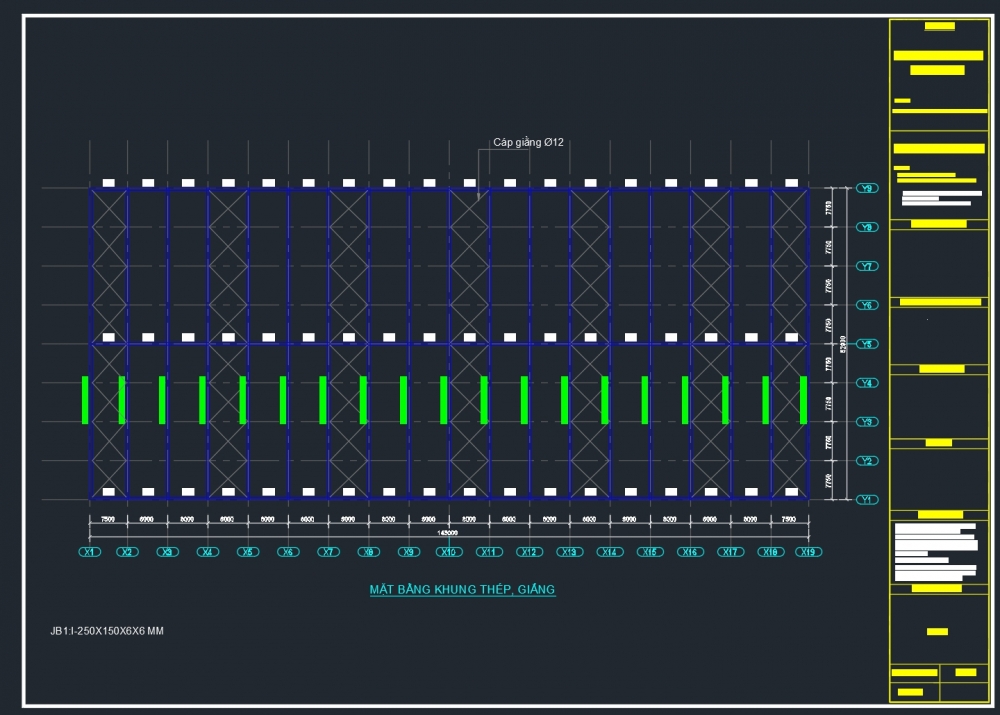Select the overall vertical dimension beside Y5
Image resolution: width=1000 pixels, height=715 pixels.
click(843, 344)
